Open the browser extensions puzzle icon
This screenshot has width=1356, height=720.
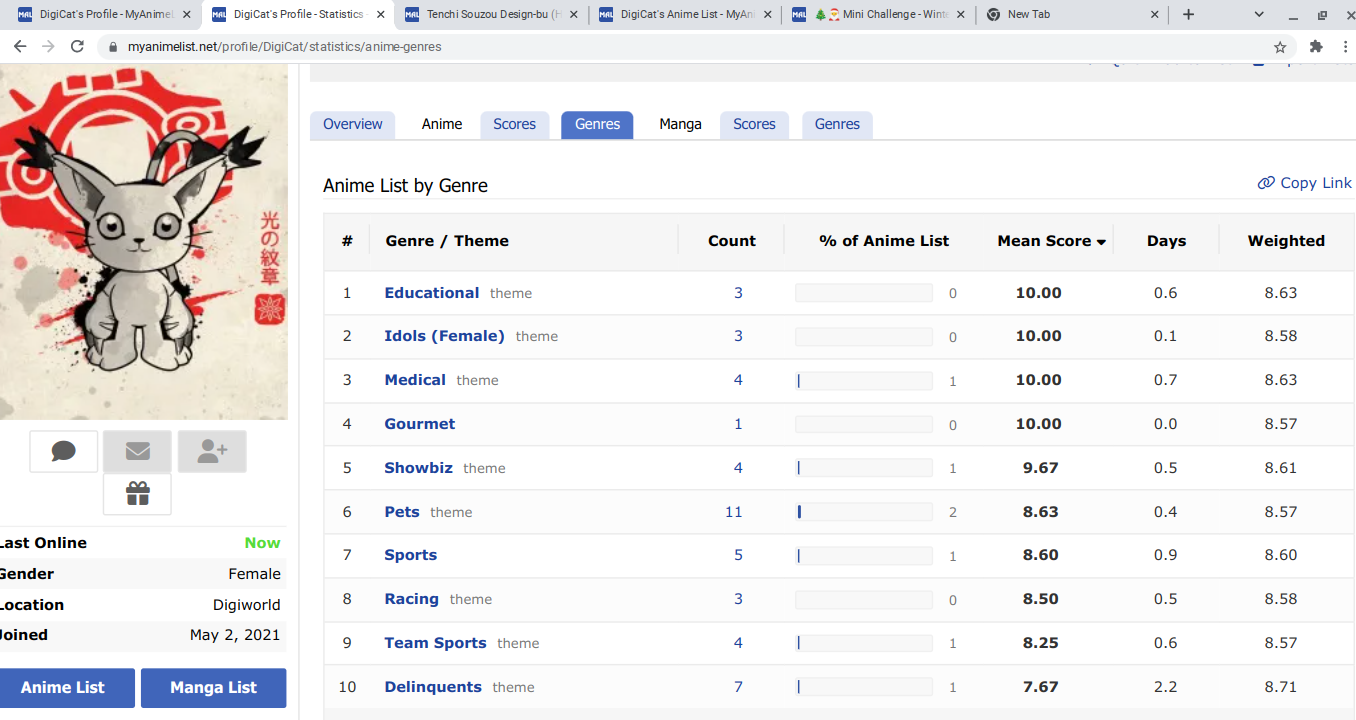[1316, 47]
